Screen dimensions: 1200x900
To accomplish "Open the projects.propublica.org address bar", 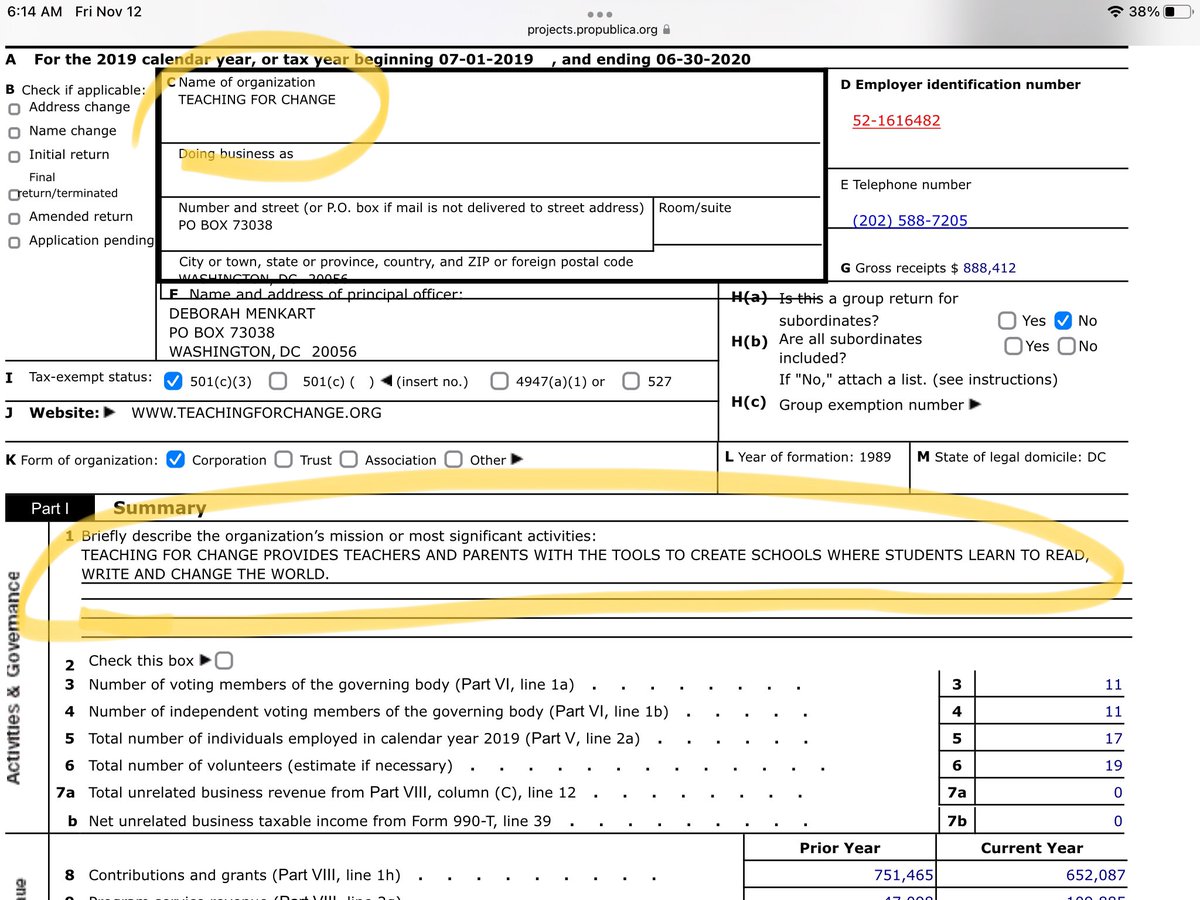I will [x=599, y=30].
